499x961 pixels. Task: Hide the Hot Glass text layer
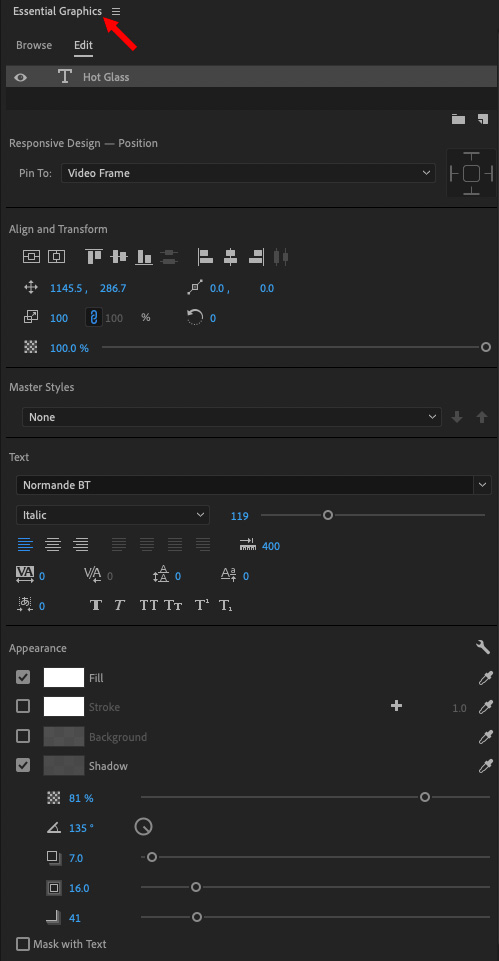click(21, 77)
